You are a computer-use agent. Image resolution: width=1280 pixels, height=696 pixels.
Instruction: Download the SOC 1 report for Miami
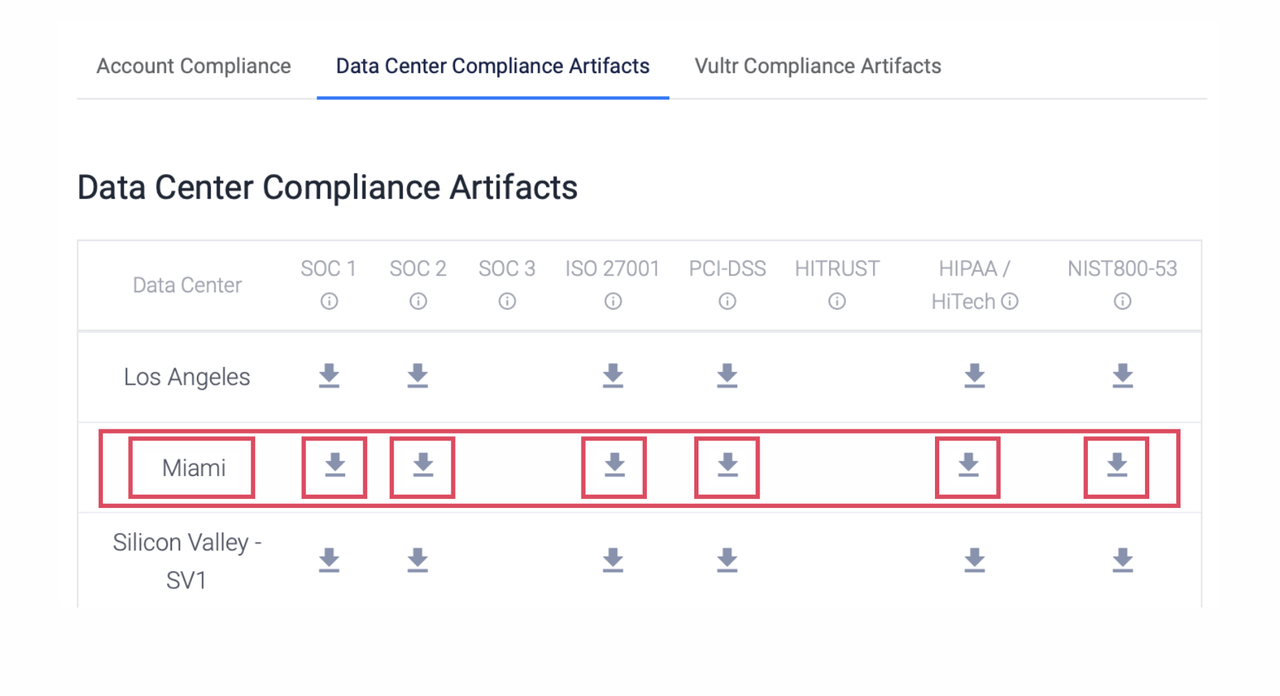tap(334, 465)
